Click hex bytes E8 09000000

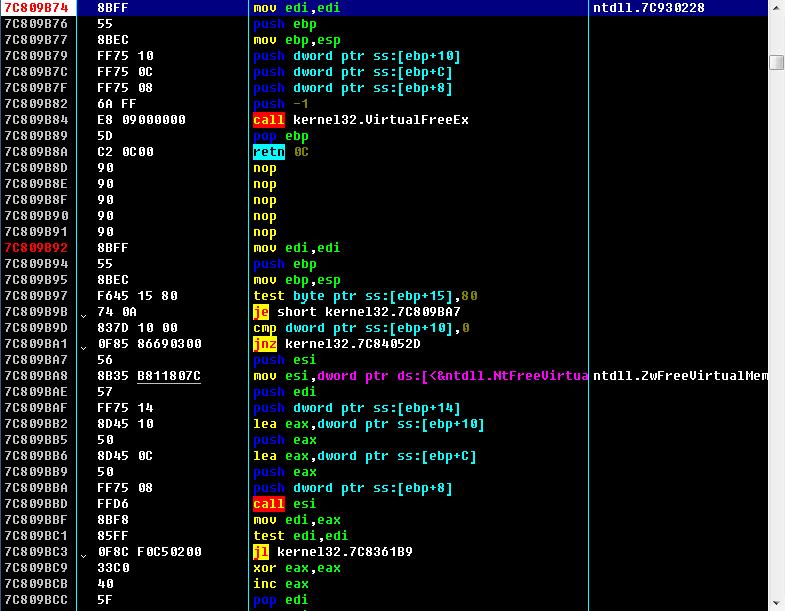tap(141, 120)
